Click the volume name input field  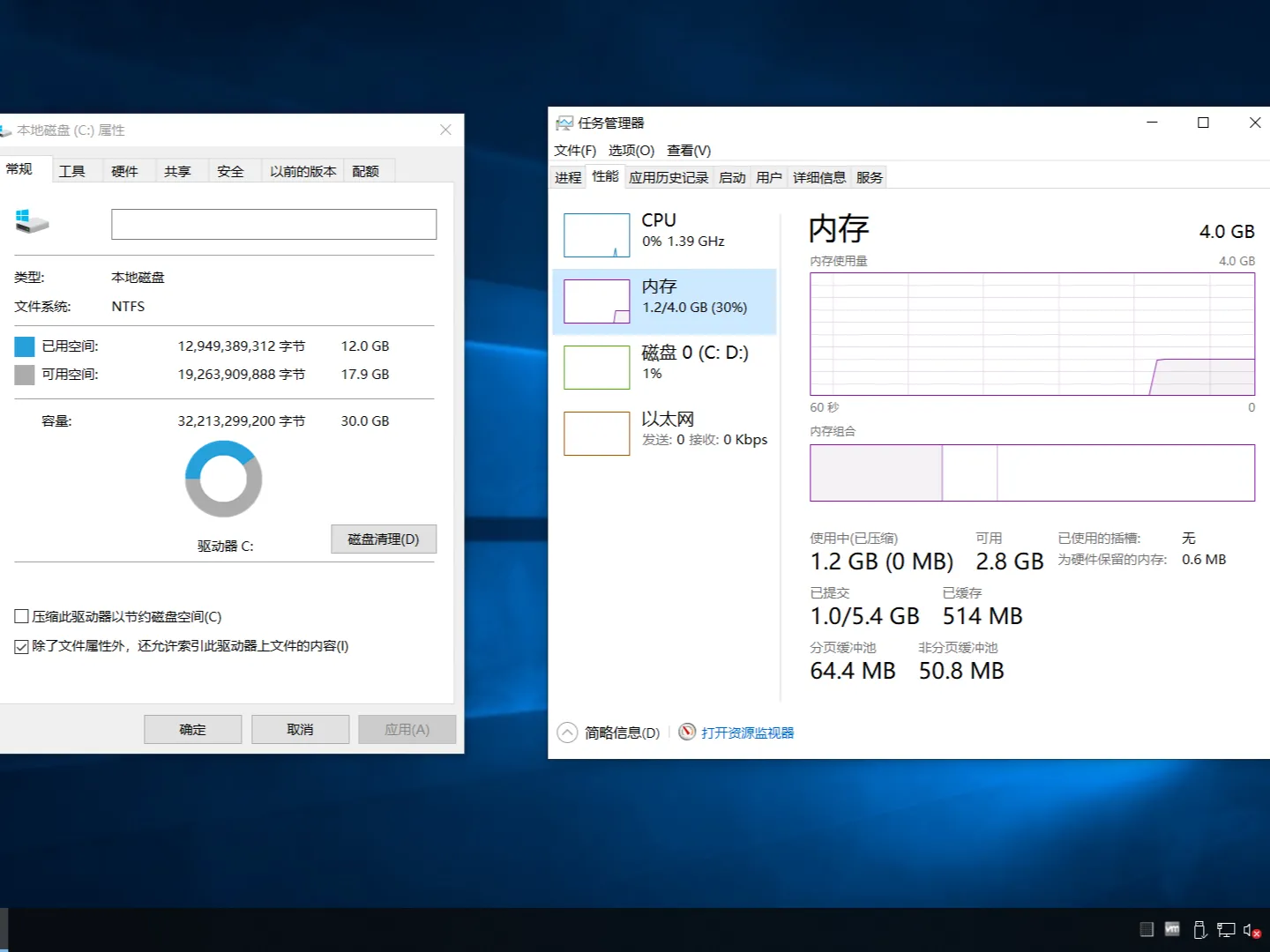pyautogui.click(x=273, y=224)
